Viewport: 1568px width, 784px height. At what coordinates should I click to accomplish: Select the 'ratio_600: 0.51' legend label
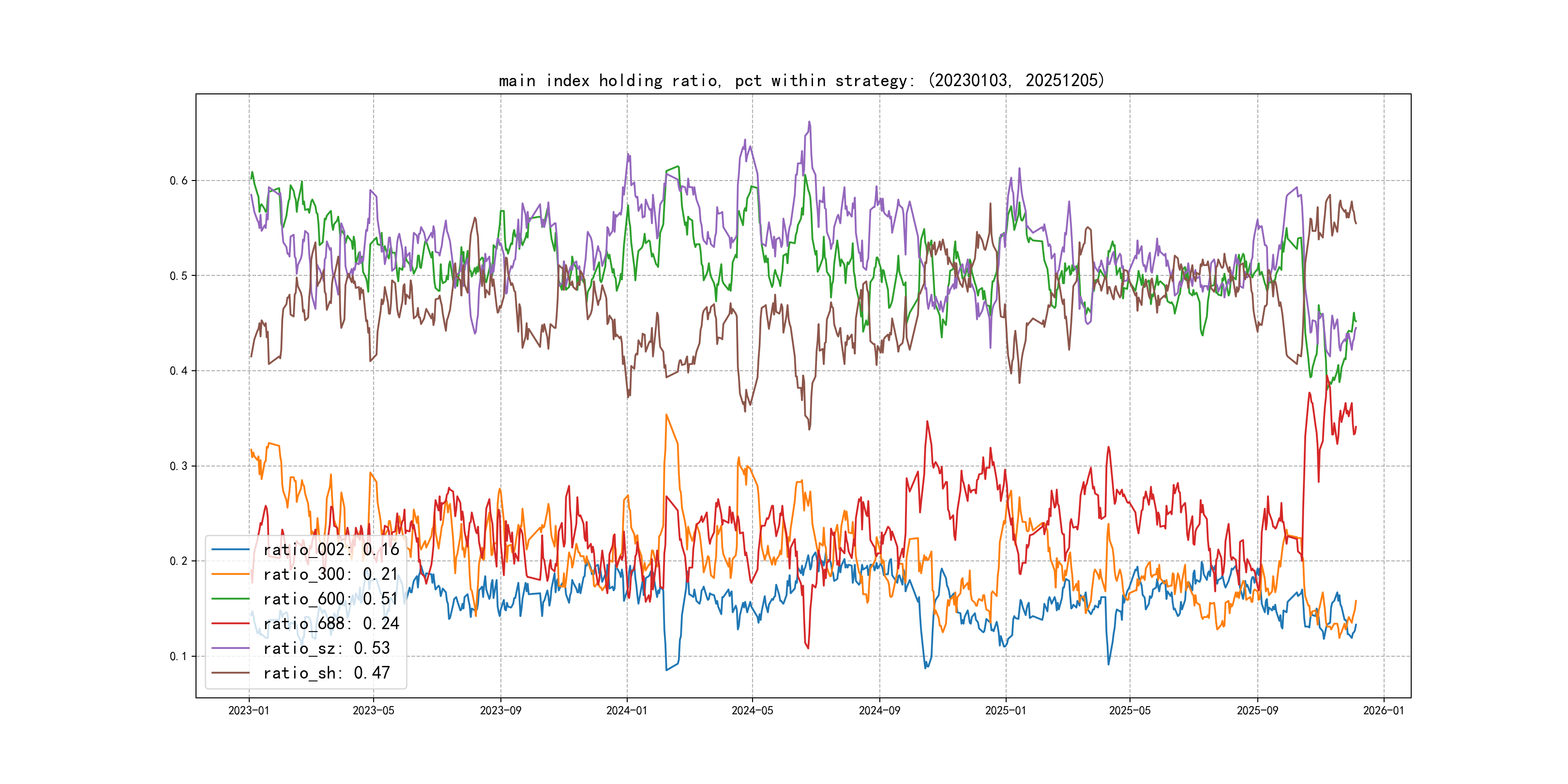331,599
